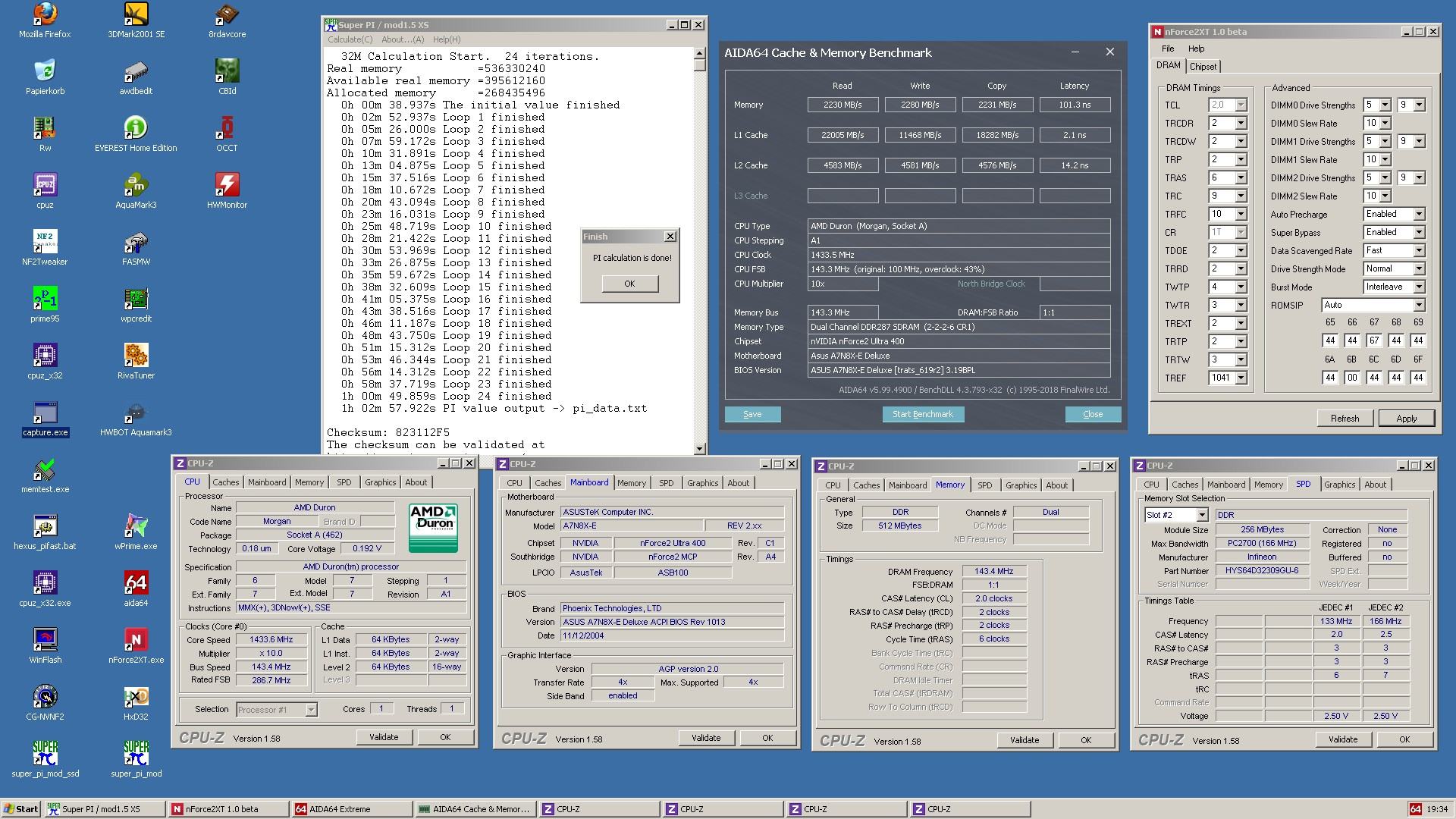Select the NF2Tweaker desktop icon
1456x819 pixels.
tap(45, 248)
